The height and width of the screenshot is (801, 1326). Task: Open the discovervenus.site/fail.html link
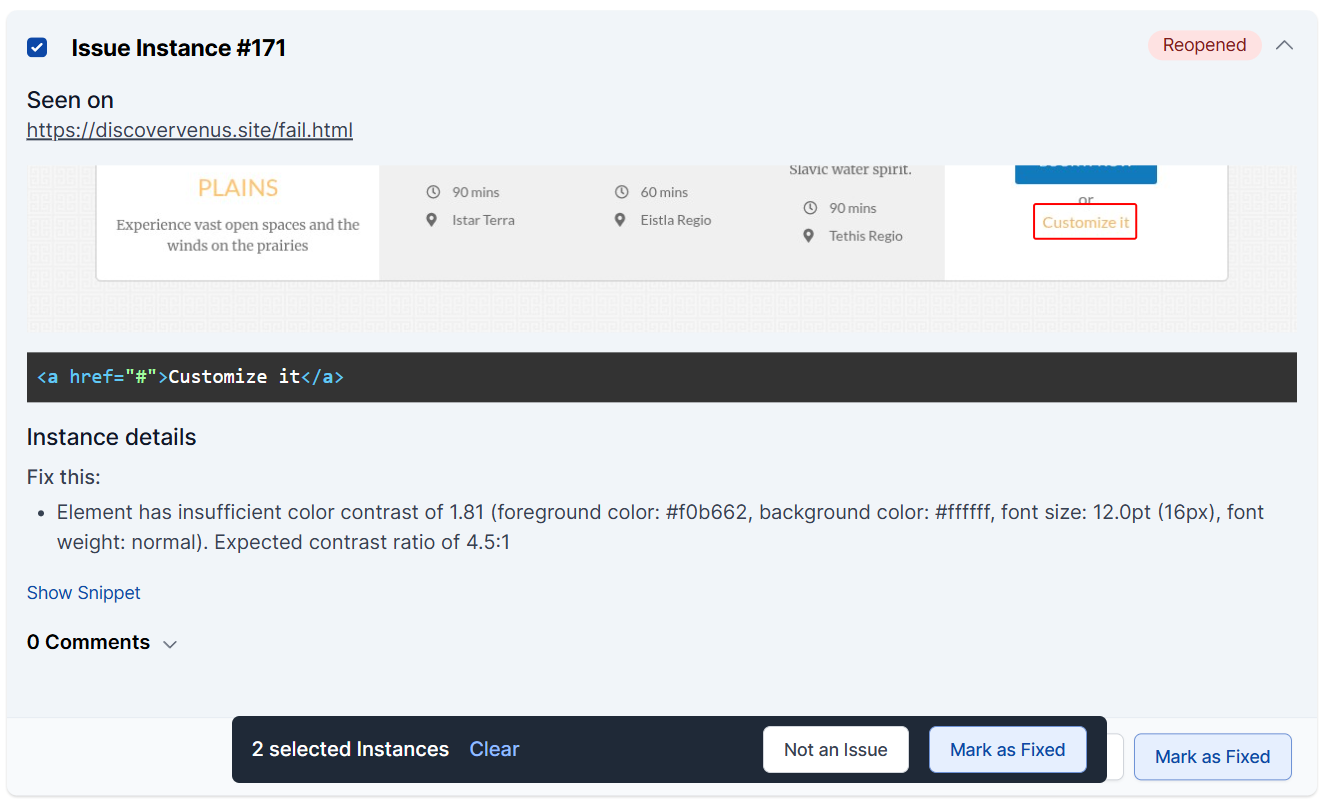189,130
